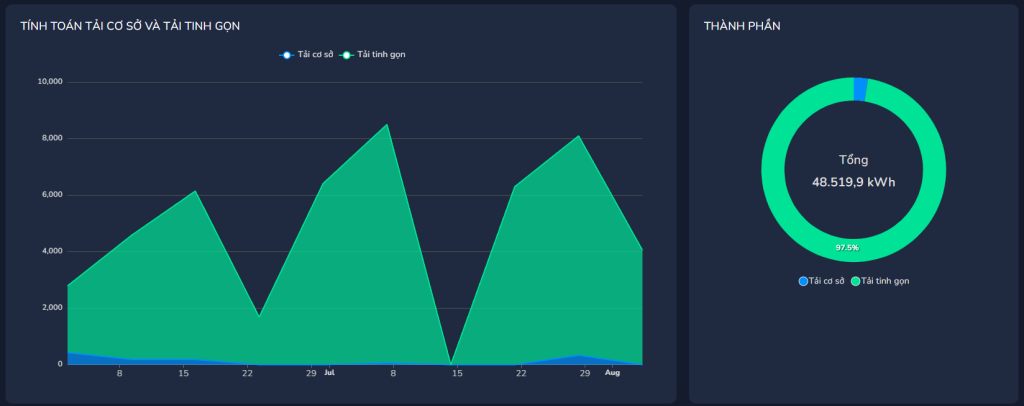The image size is (1024, 406).
Task: Select the small blue segment of the donut
Action: 860,89
